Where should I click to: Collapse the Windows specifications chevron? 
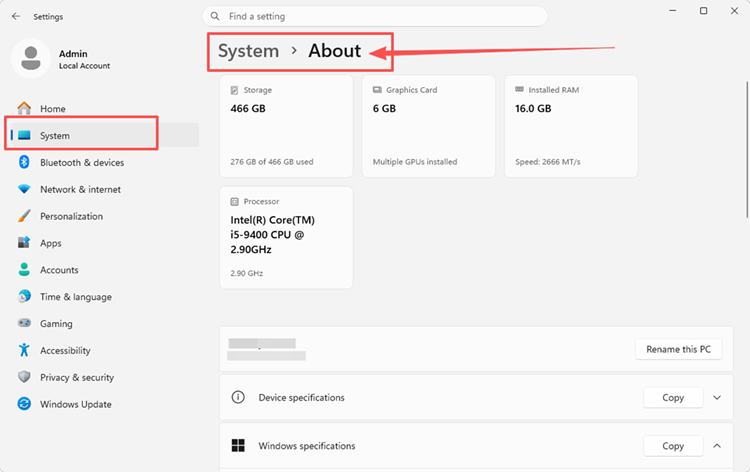pos(717,446)
